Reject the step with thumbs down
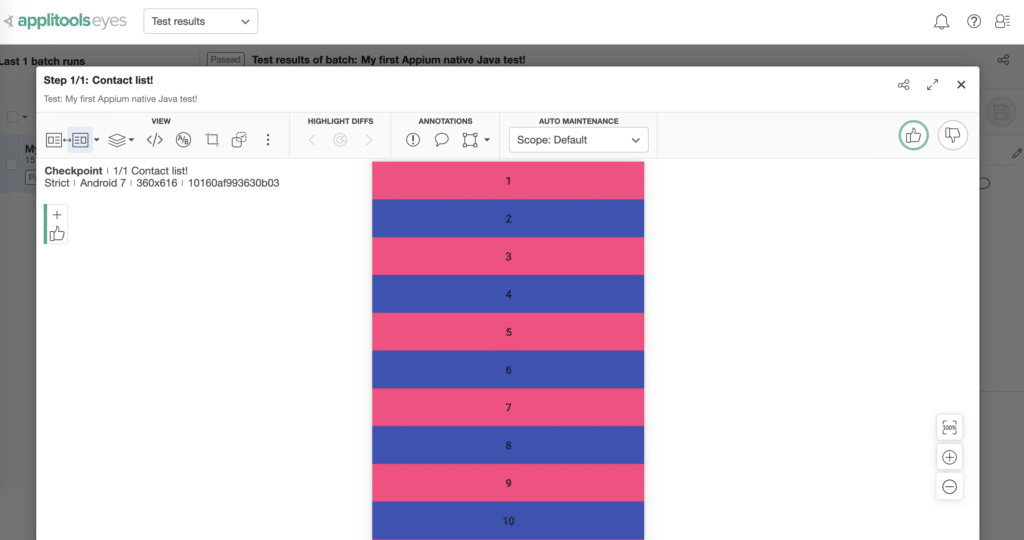This screenshot has width=1024, height=540. (953, 135)
